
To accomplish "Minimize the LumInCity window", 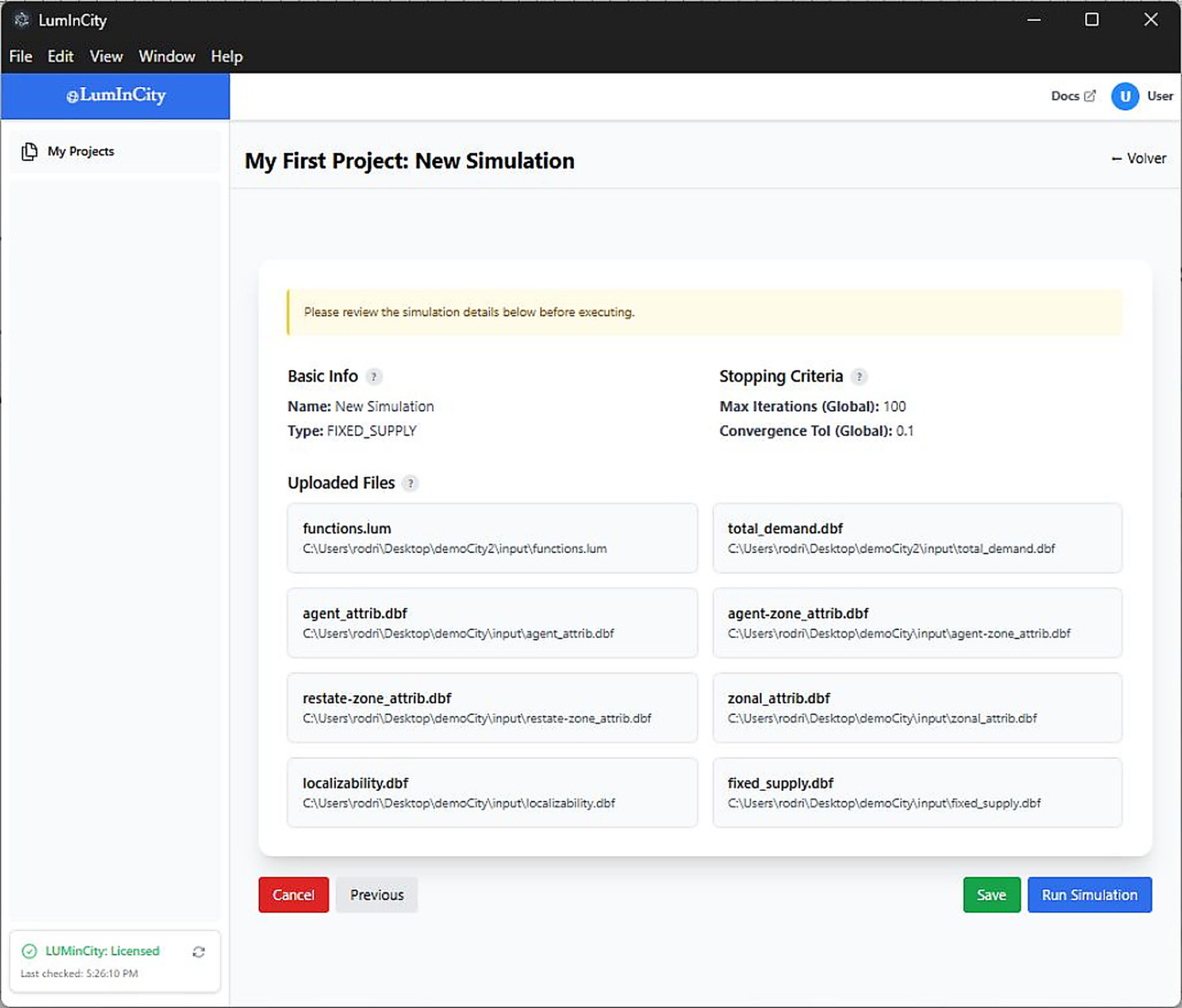I will coord(1034,20).
